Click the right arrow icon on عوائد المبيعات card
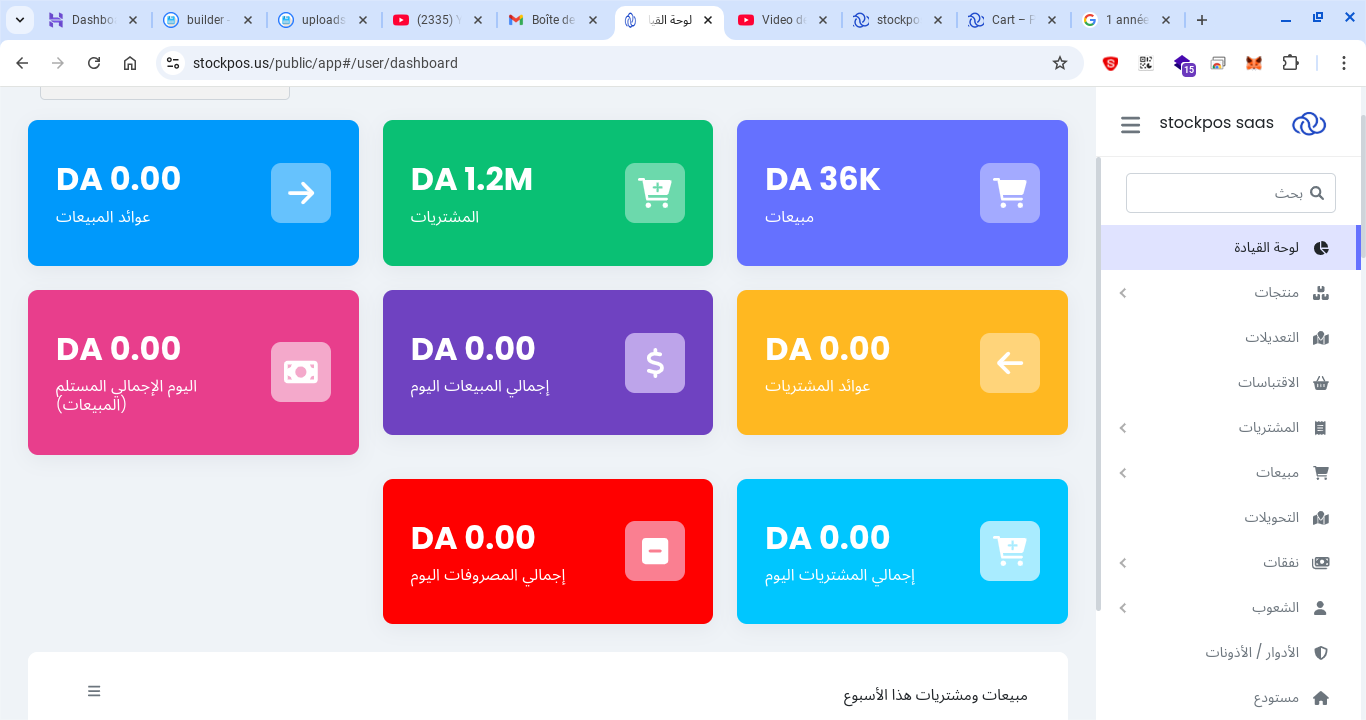Viewport: 1366px width, 720px height. coord(301,193)
